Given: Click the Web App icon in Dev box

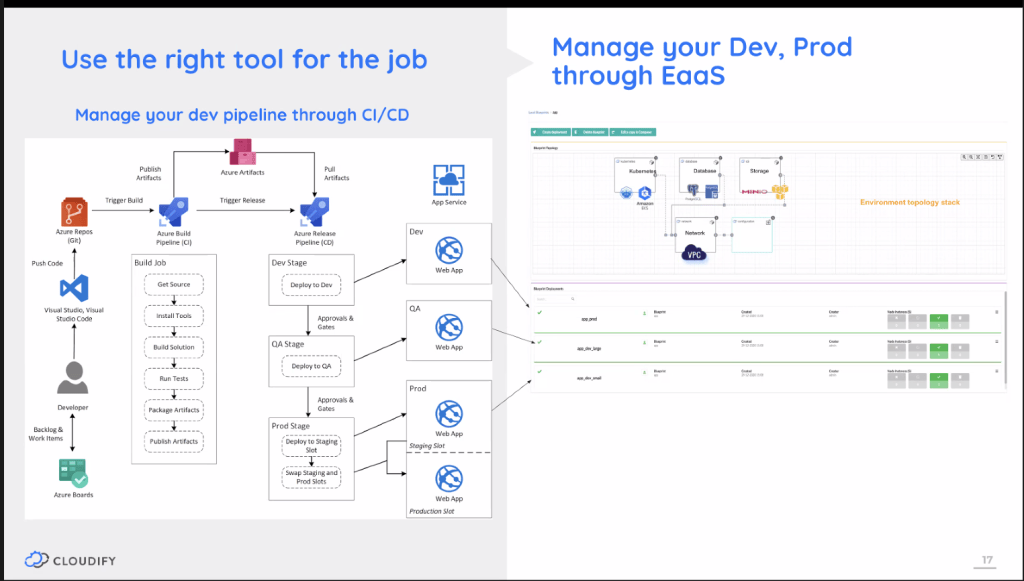Looking at the screenshot, I should point(449,251).
